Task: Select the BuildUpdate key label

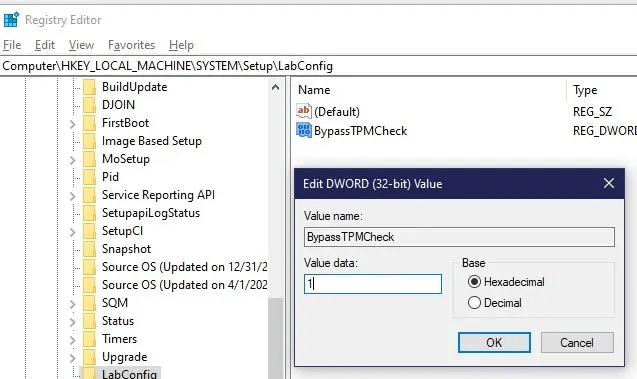Action: point(134,87)
